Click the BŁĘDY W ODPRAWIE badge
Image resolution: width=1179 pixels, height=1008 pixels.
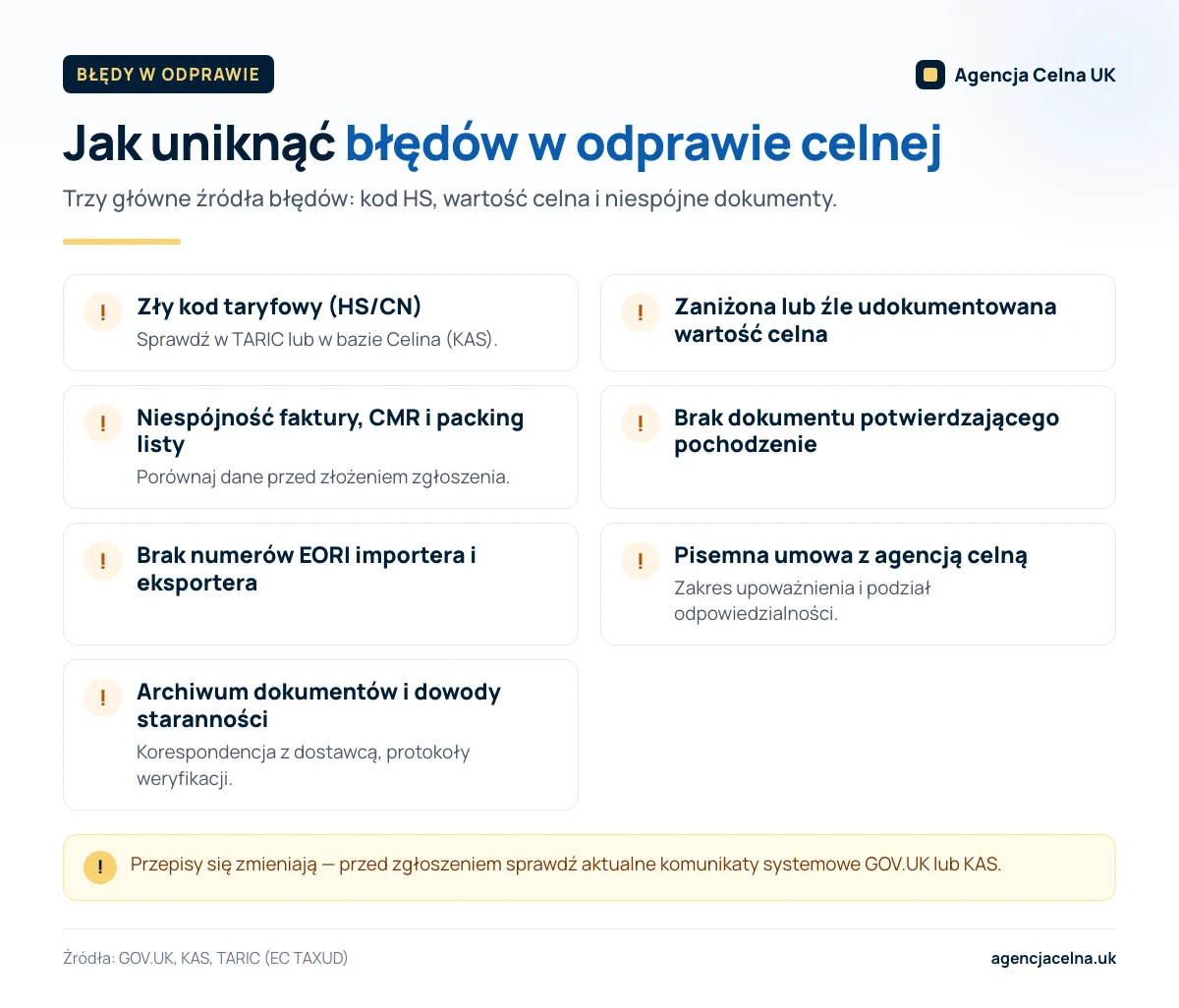(x=168, y=75)
